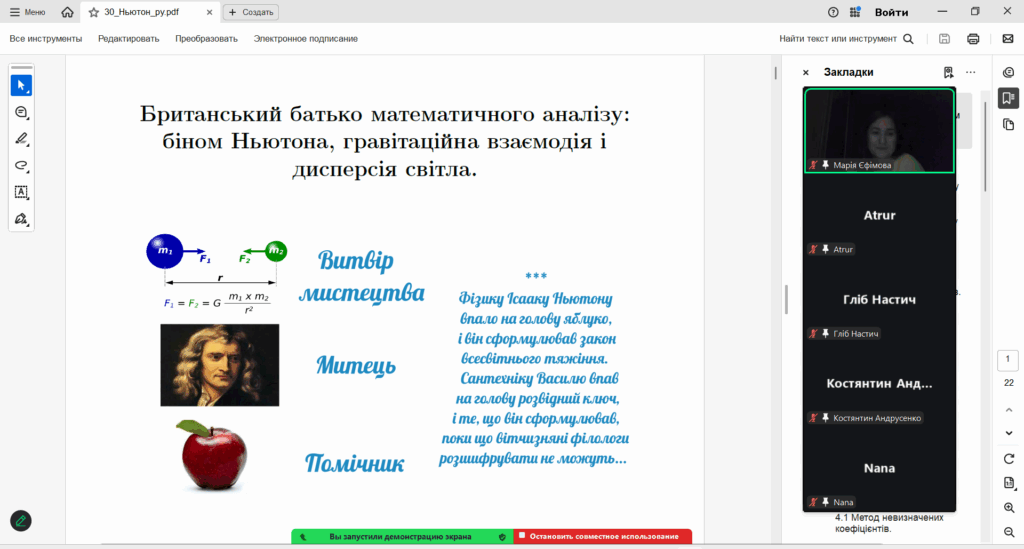Open the Все инструменты tab
Image resolution: width=1024 pixels, height=549 pixels.
(46, 39)
